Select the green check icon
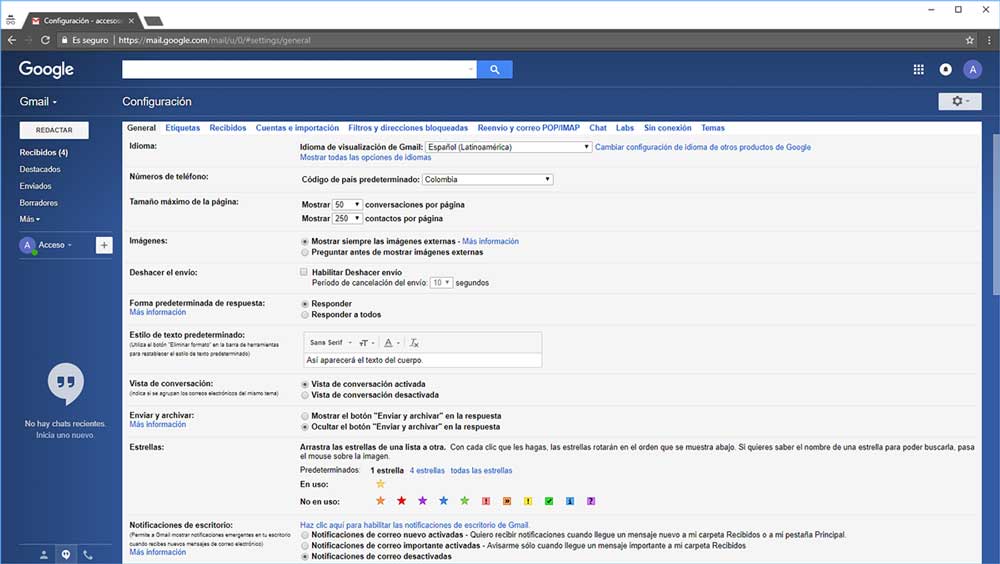This screenshot has height=564, width=1000. click(x=548, y=501)
